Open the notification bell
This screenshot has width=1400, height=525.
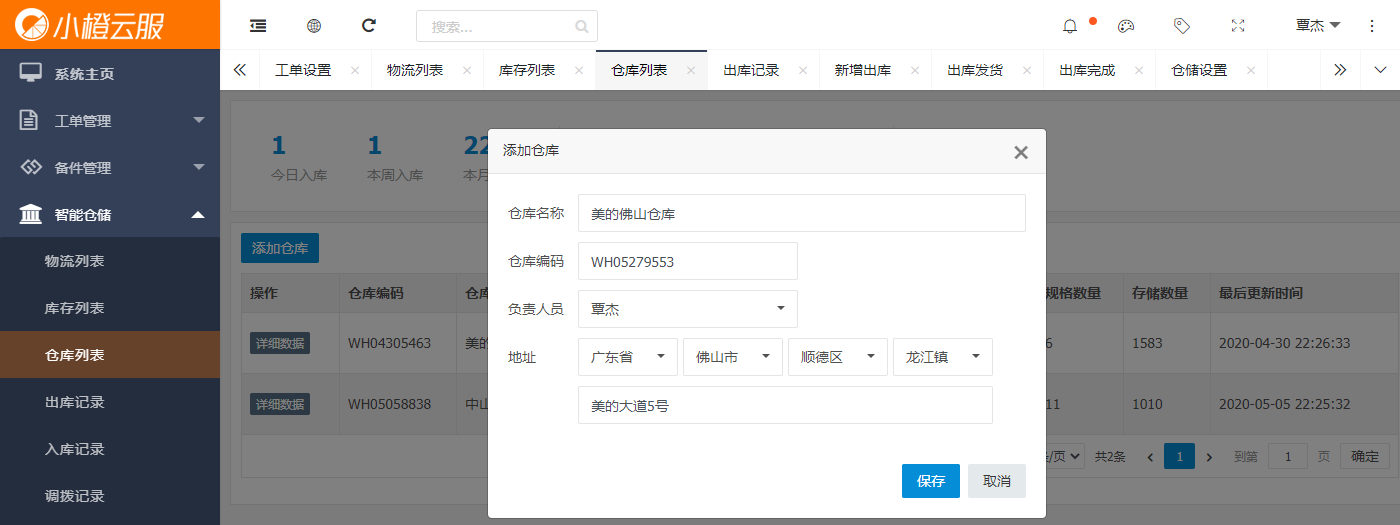pyautogui.click(x=1070, y=26)
